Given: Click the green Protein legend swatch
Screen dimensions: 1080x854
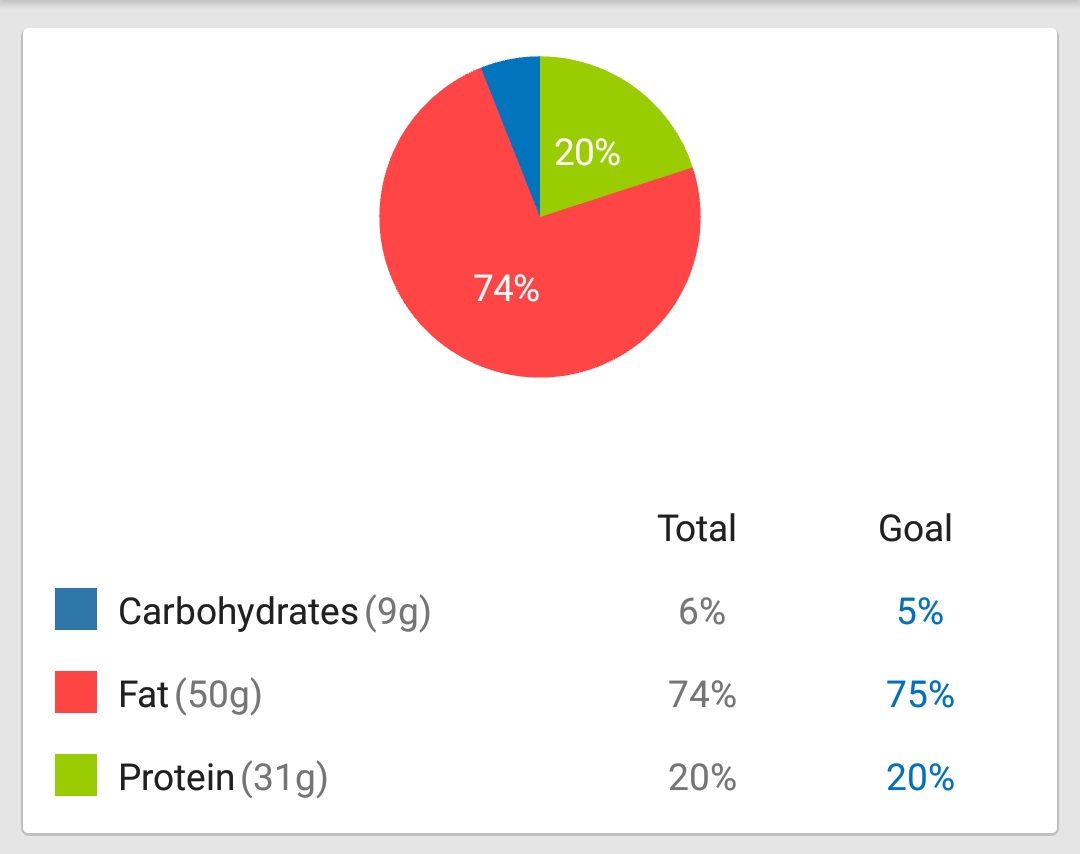Looking at the screenshot, I should (x=76, y=775).
